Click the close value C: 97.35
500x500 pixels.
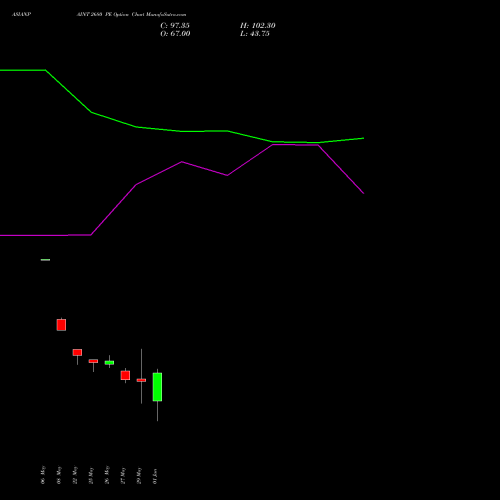tap(175, 26)
